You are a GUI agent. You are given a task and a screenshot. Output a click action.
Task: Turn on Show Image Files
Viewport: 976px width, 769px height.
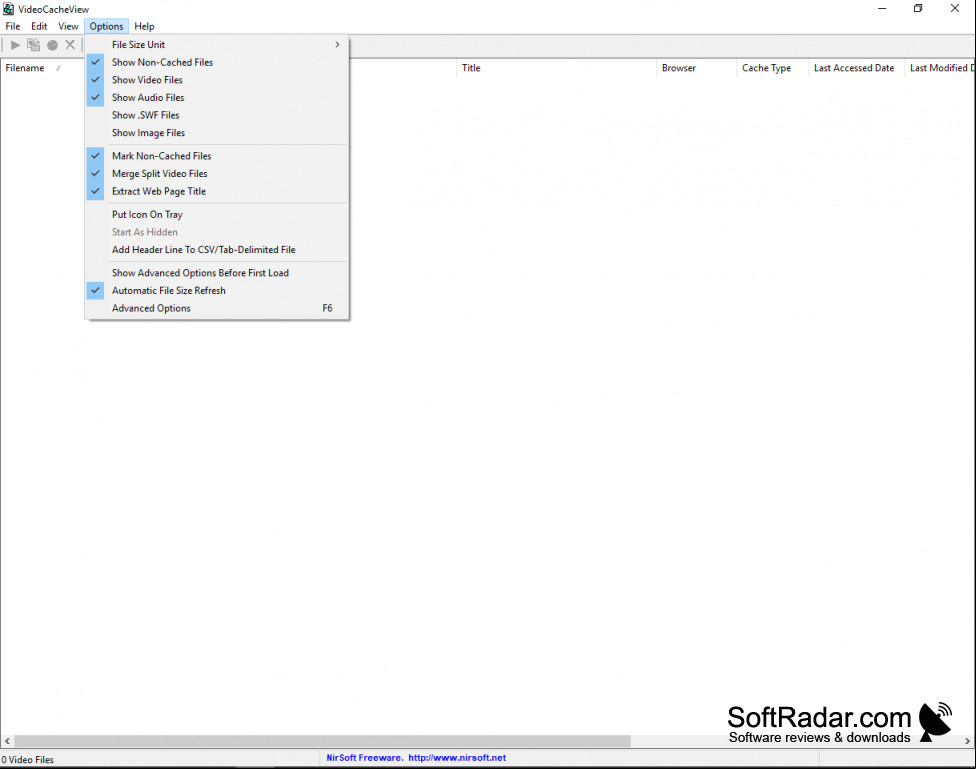point(217,133)
